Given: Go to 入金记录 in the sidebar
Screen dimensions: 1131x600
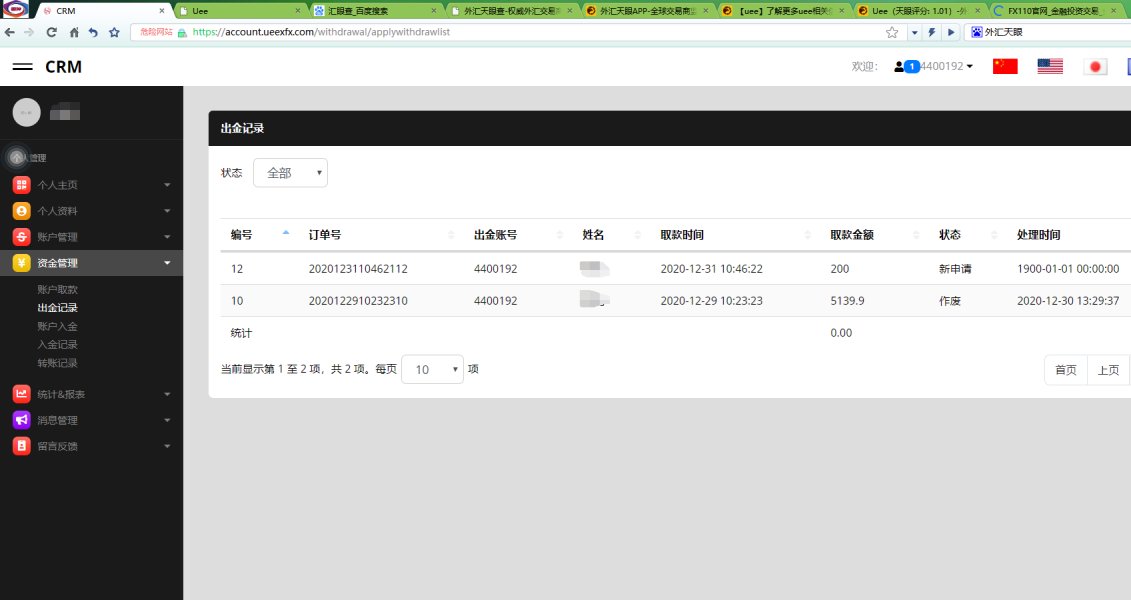Looking at the screenshot, I should [57, 344].
